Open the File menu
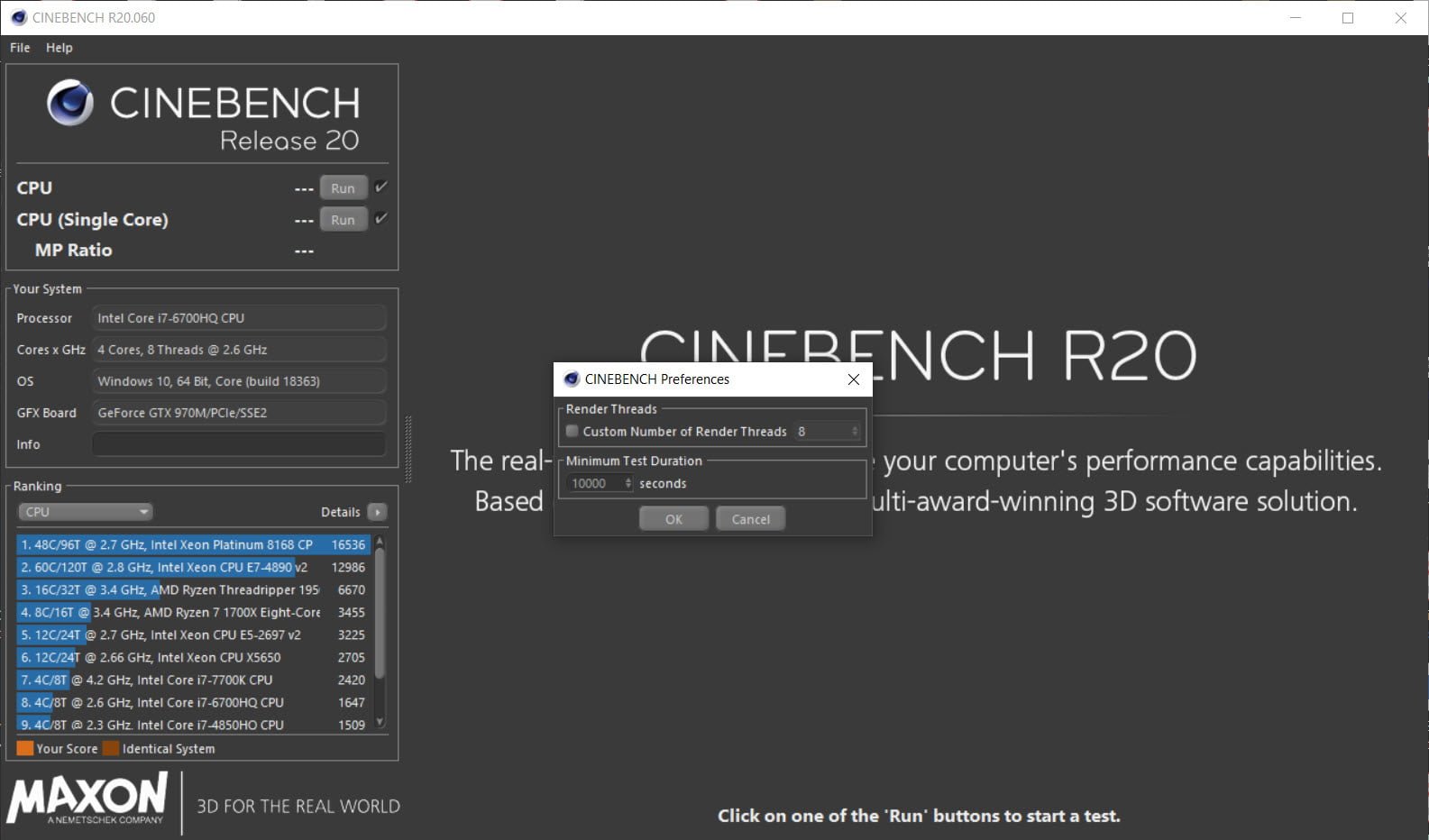This screenshot has height=840, width=1429. pos(20,48)
